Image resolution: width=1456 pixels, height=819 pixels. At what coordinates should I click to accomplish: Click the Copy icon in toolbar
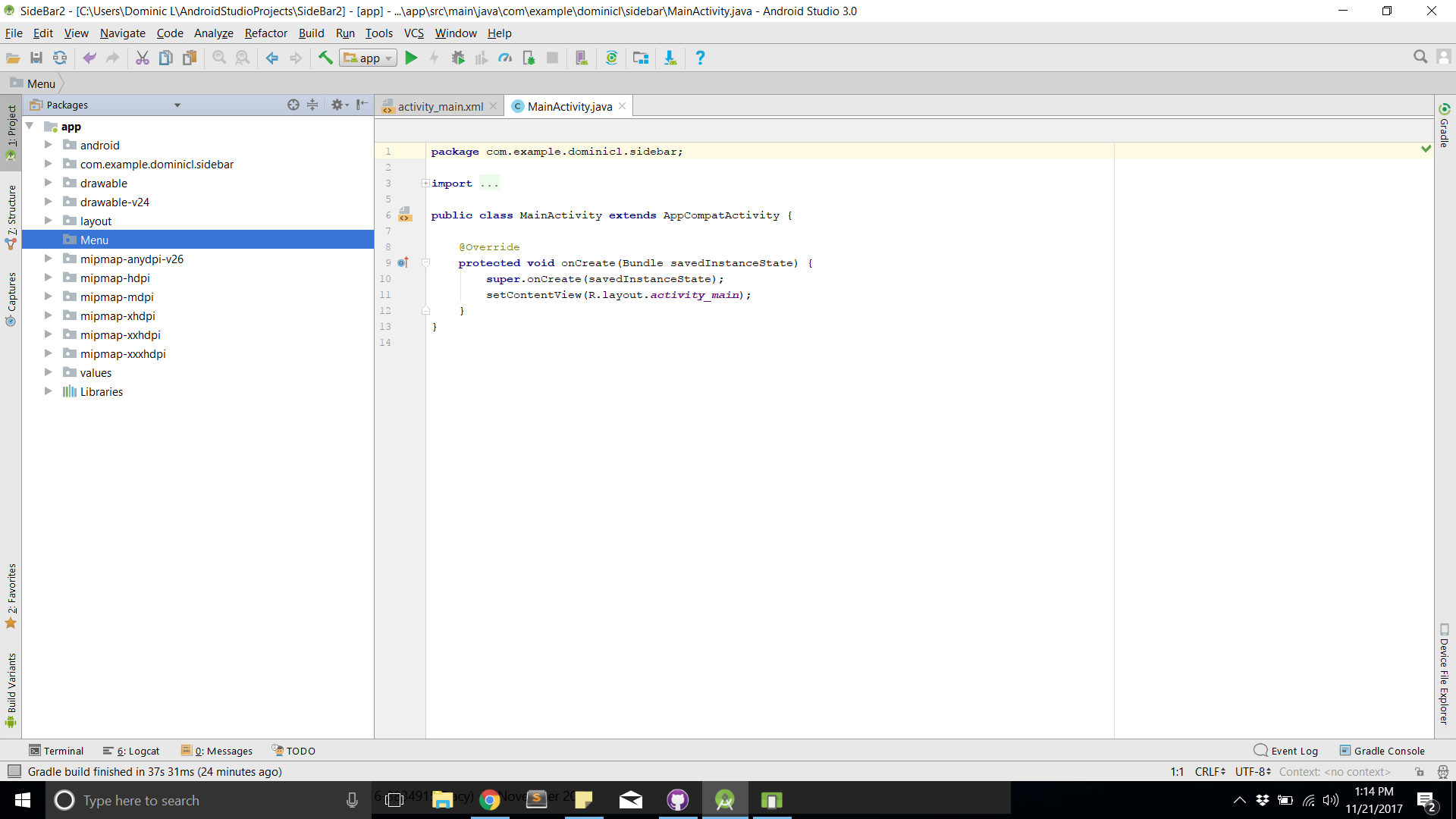[165, 58]
